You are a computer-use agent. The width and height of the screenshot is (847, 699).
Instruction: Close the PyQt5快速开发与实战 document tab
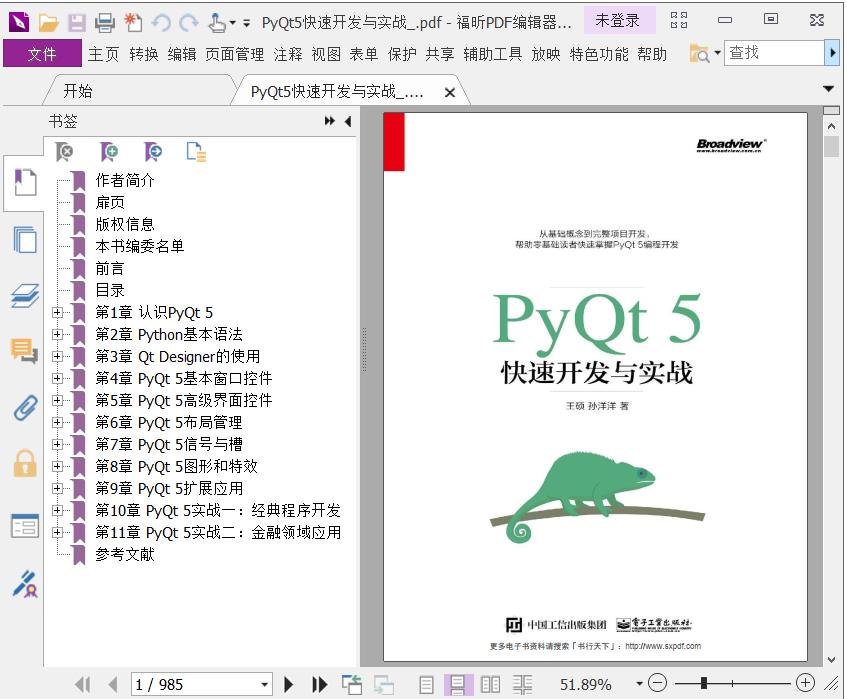click(x=449, y=92)
